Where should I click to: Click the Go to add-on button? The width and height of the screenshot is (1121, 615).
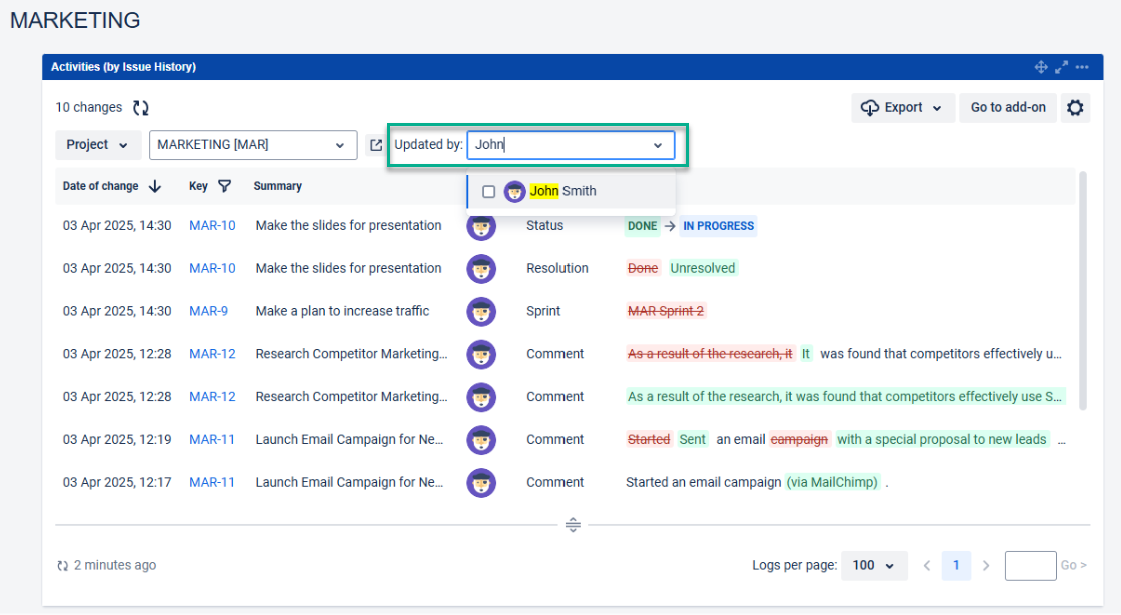1008,108
